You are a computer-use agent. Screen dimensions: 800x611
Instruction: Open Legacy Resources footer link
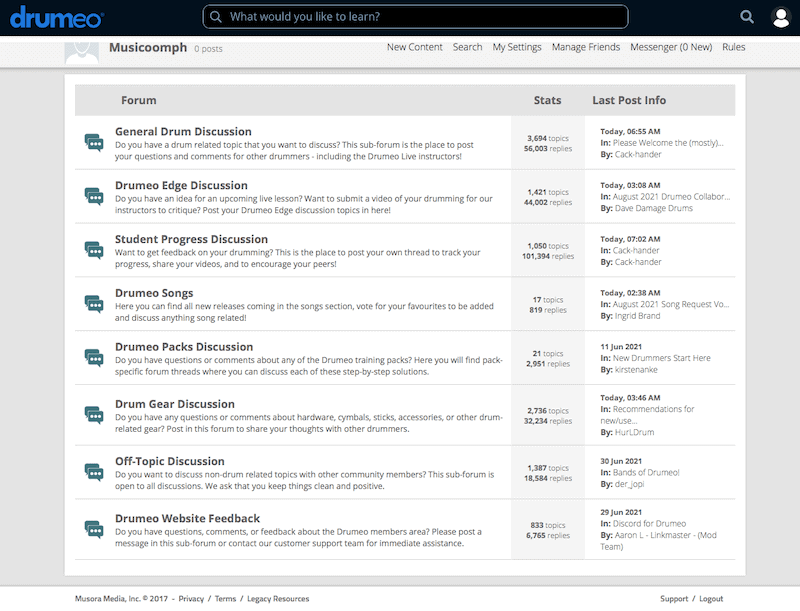[x=278, y=599]
